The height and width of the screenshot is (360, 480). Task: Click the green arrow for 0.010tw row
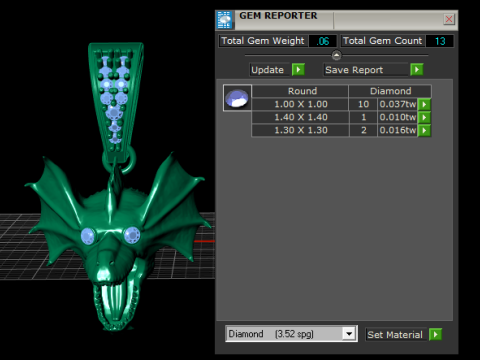(x=424, y=117)
